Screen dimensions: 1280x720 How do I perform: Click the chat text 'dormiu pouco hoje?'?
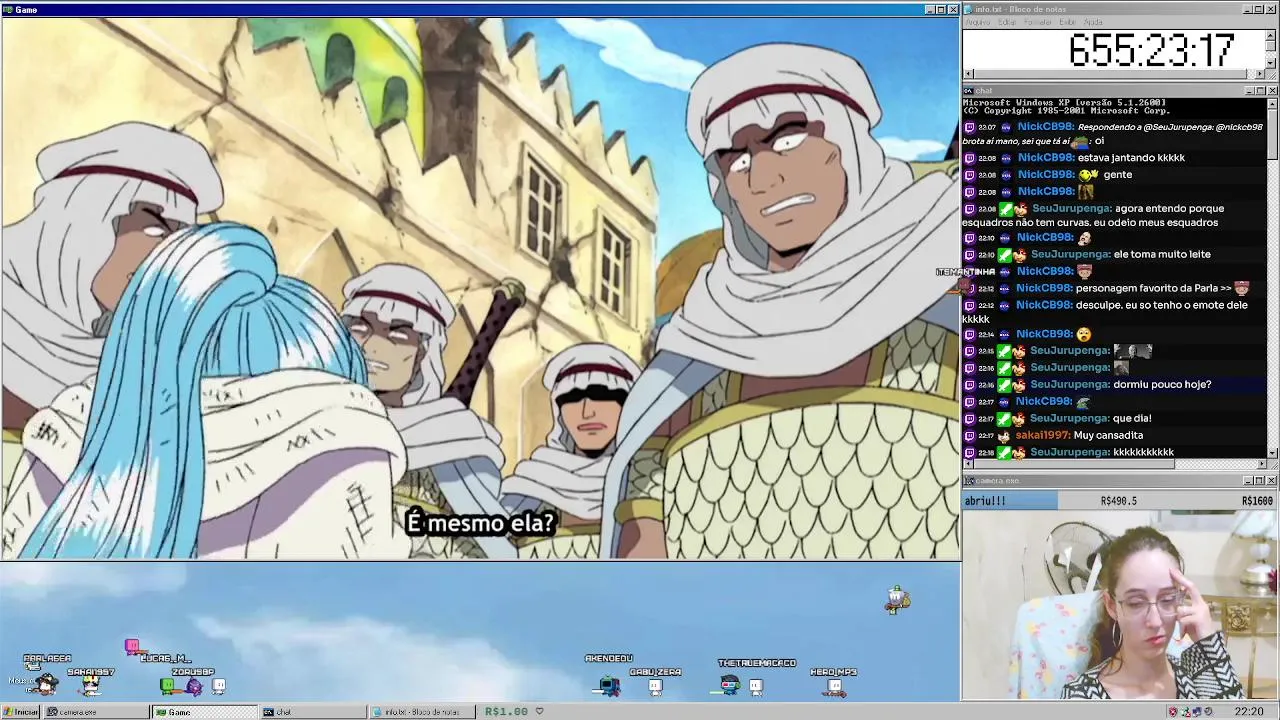coord(1162,385)
